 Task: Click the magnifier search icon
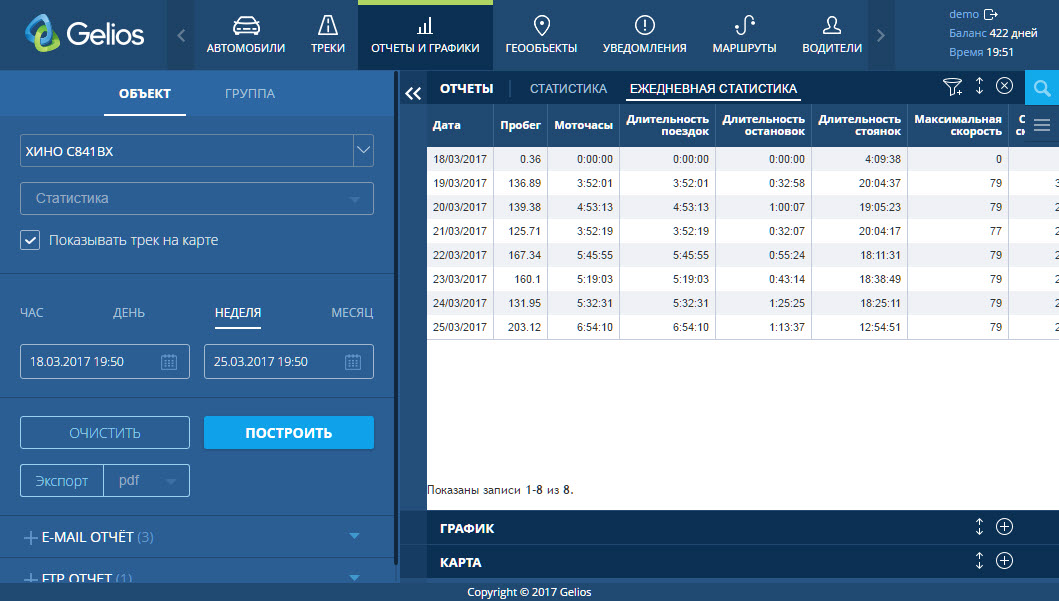tap(1041, 88)
